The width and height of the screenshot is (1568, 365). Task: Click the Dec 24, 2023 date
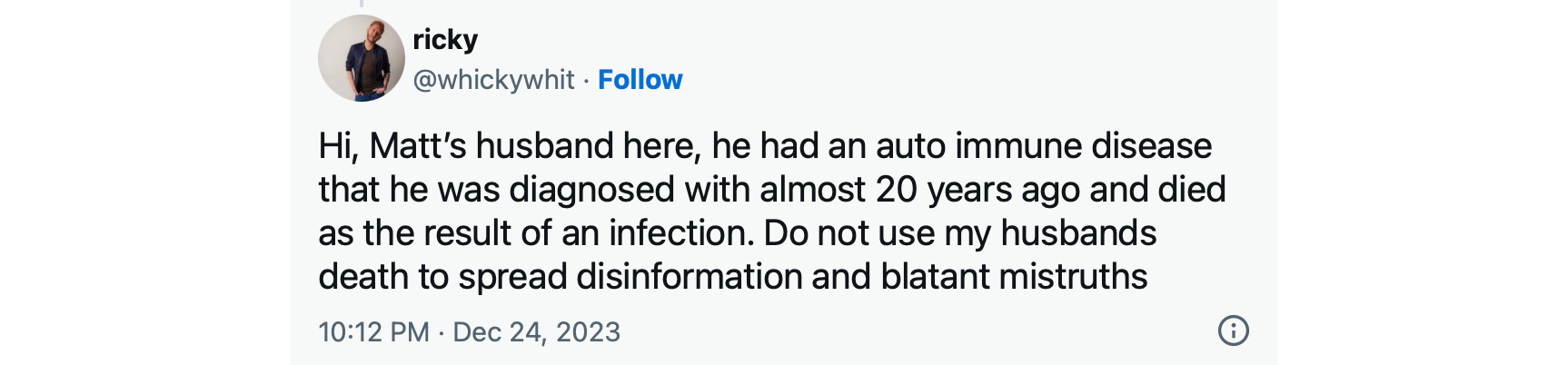(x=536, y=332)
